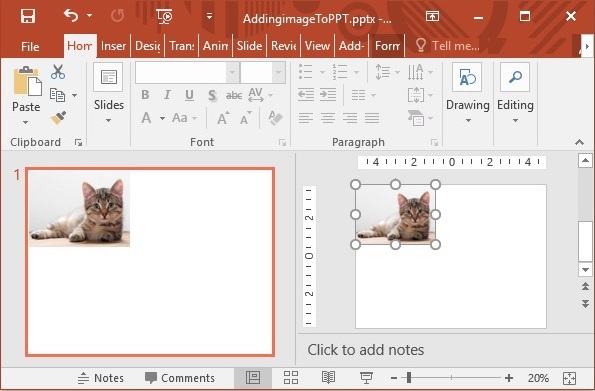Click the font size combo box
The image size is (595, 391).
263,72
